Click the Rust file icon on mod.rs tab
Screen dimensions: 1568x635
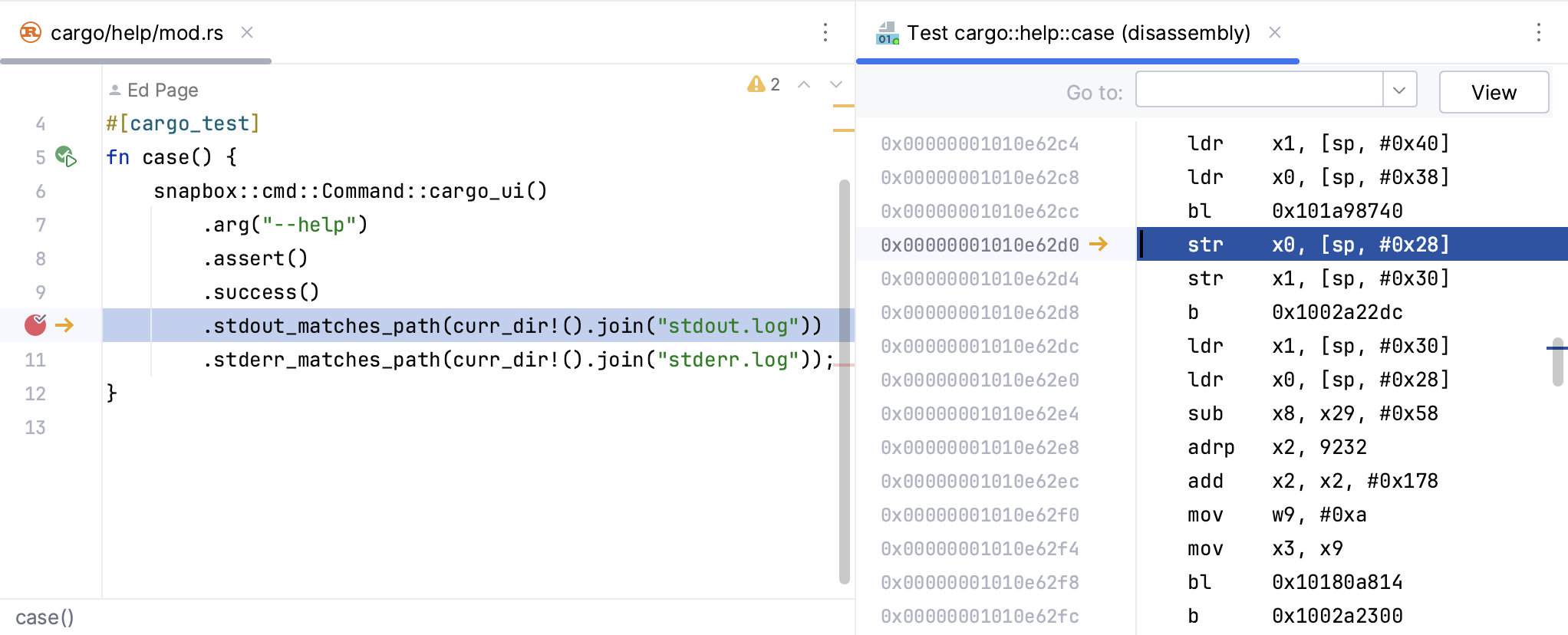pyautogui.click(x=31, y=32)
